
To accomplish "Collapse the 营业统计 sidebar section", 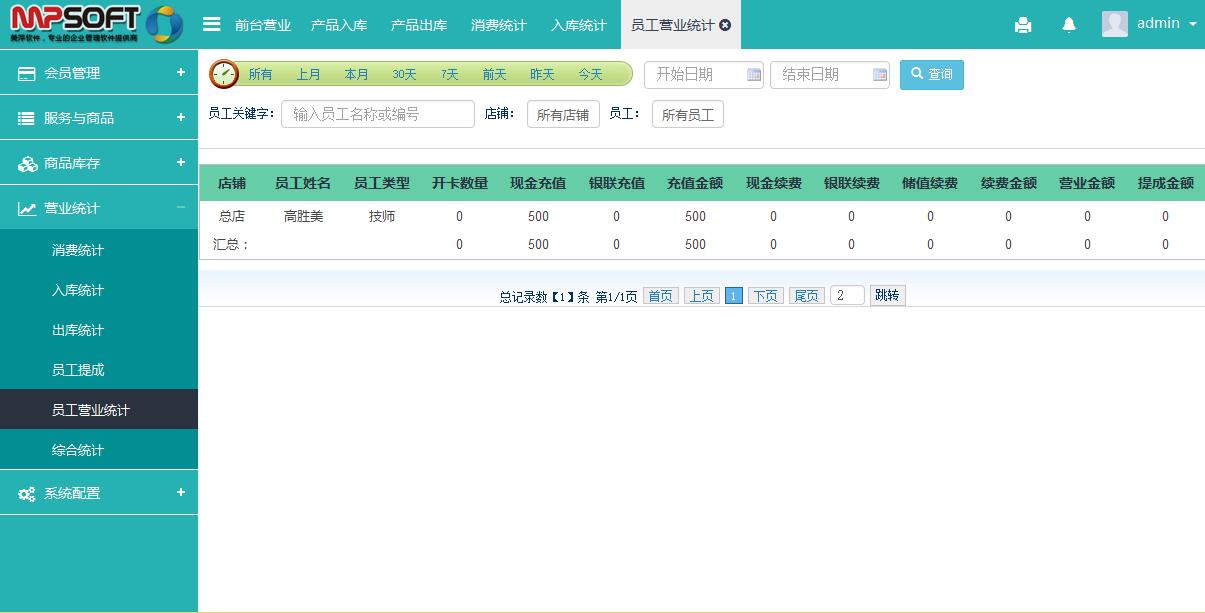I will [x=99, y=208].
